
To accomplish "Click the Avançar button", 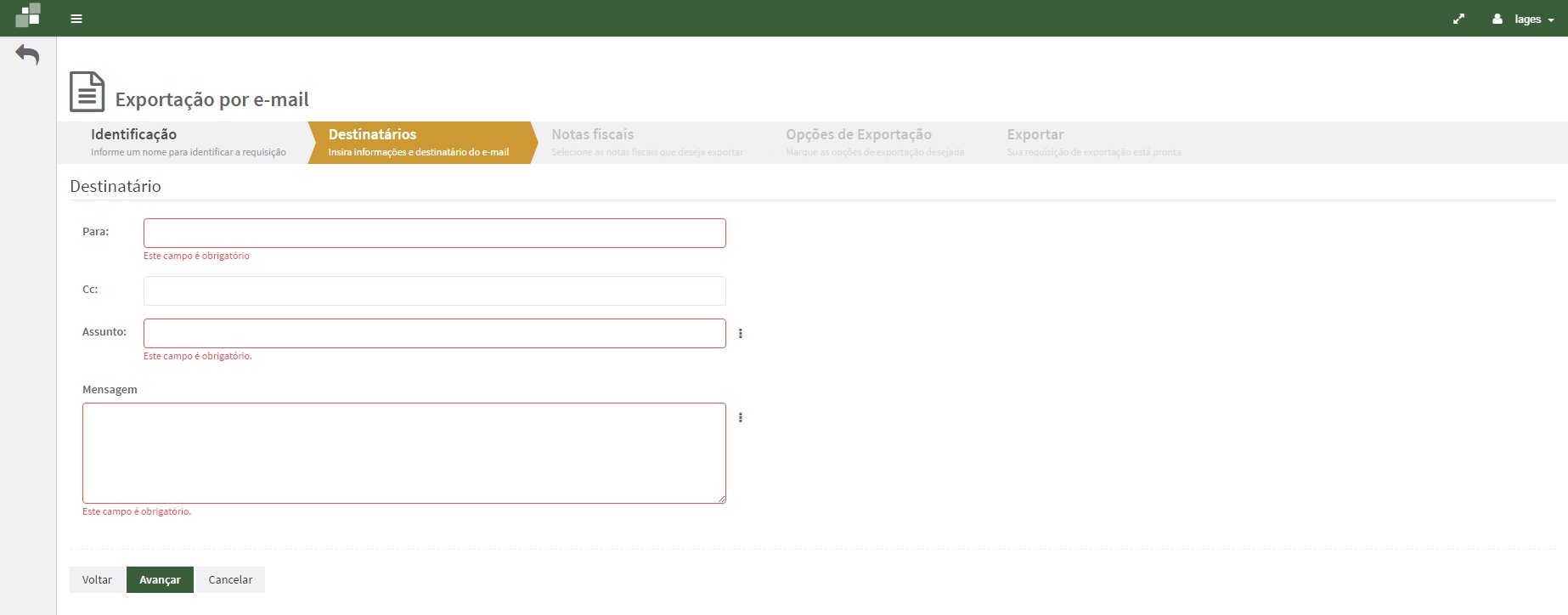I will [x=160, y=580].
